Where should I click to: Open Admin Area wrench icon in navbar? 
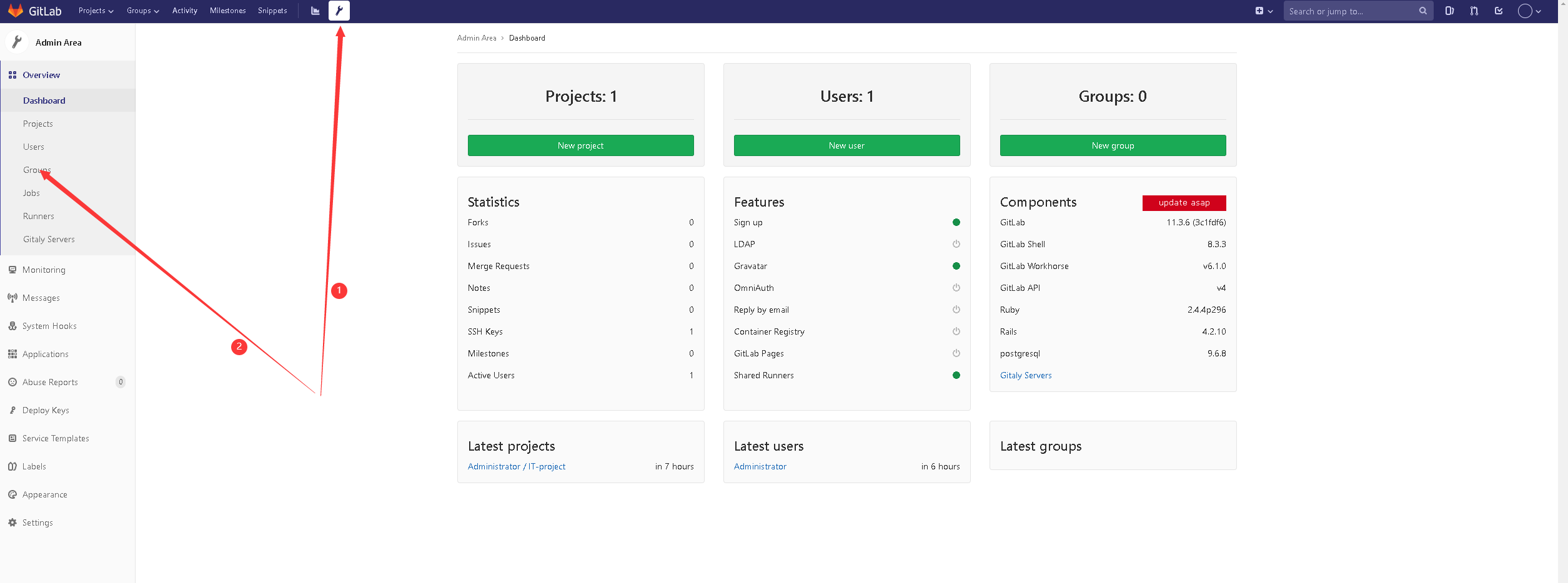339,11
